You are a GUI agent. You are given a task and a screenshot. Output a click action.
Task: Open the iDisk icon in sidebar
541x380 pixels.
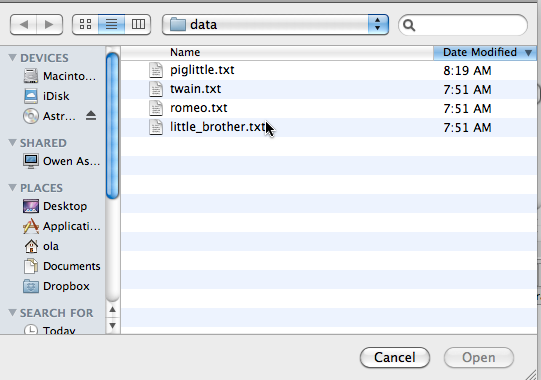(x=31, y=96)
